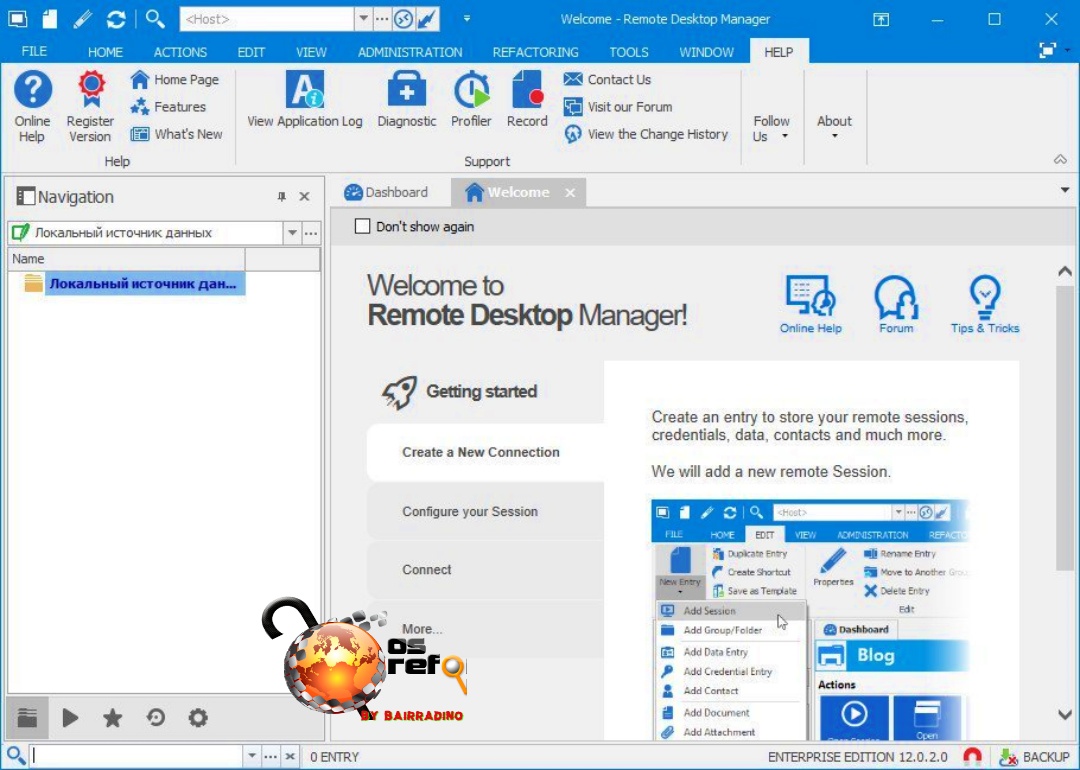Switch to the ADMINISTRATION ribbon tab
The height and width of the screenshot is (770, 1080).
[410, 52]
